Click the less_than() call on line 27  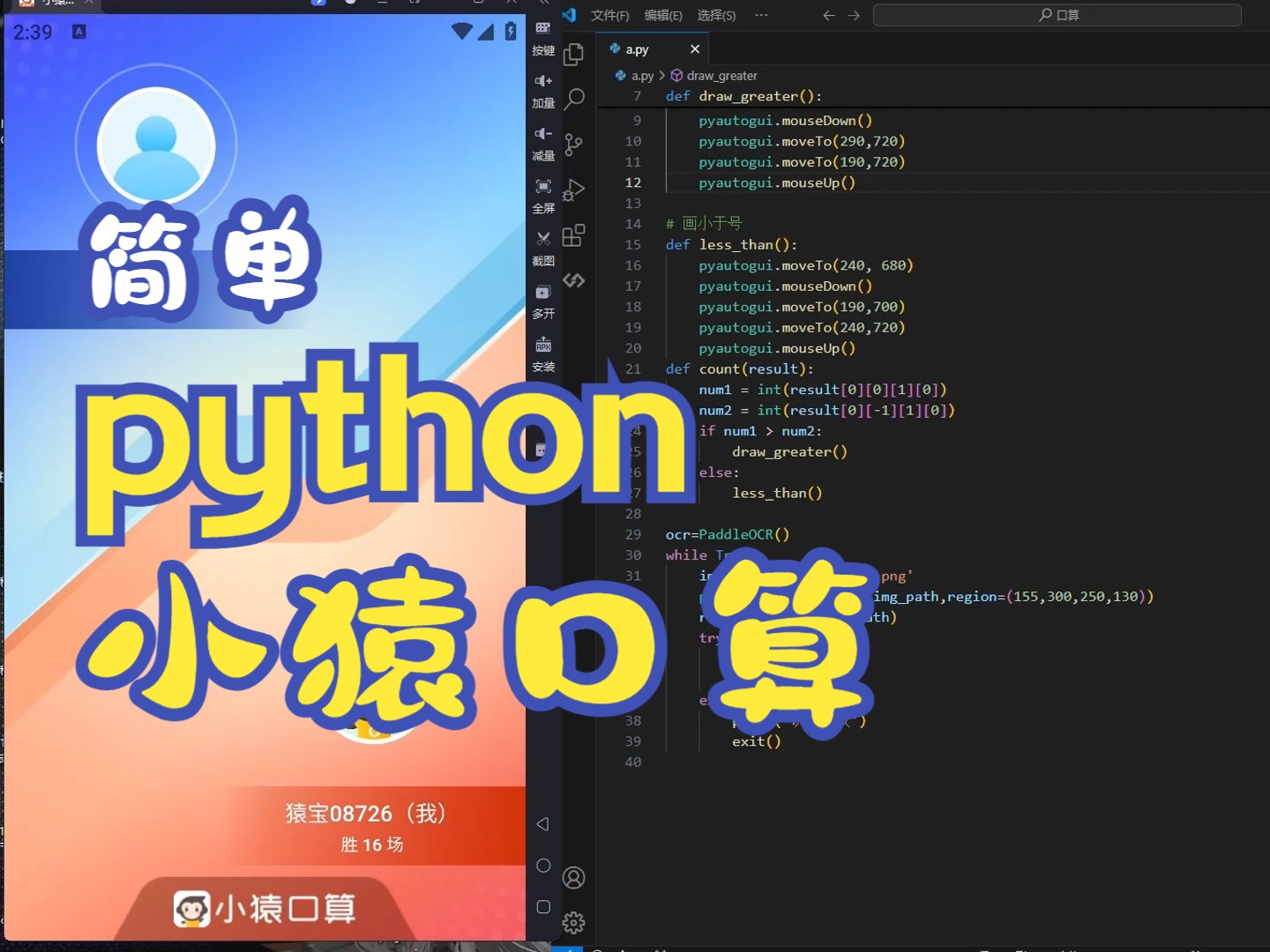[x=777, y=493]
